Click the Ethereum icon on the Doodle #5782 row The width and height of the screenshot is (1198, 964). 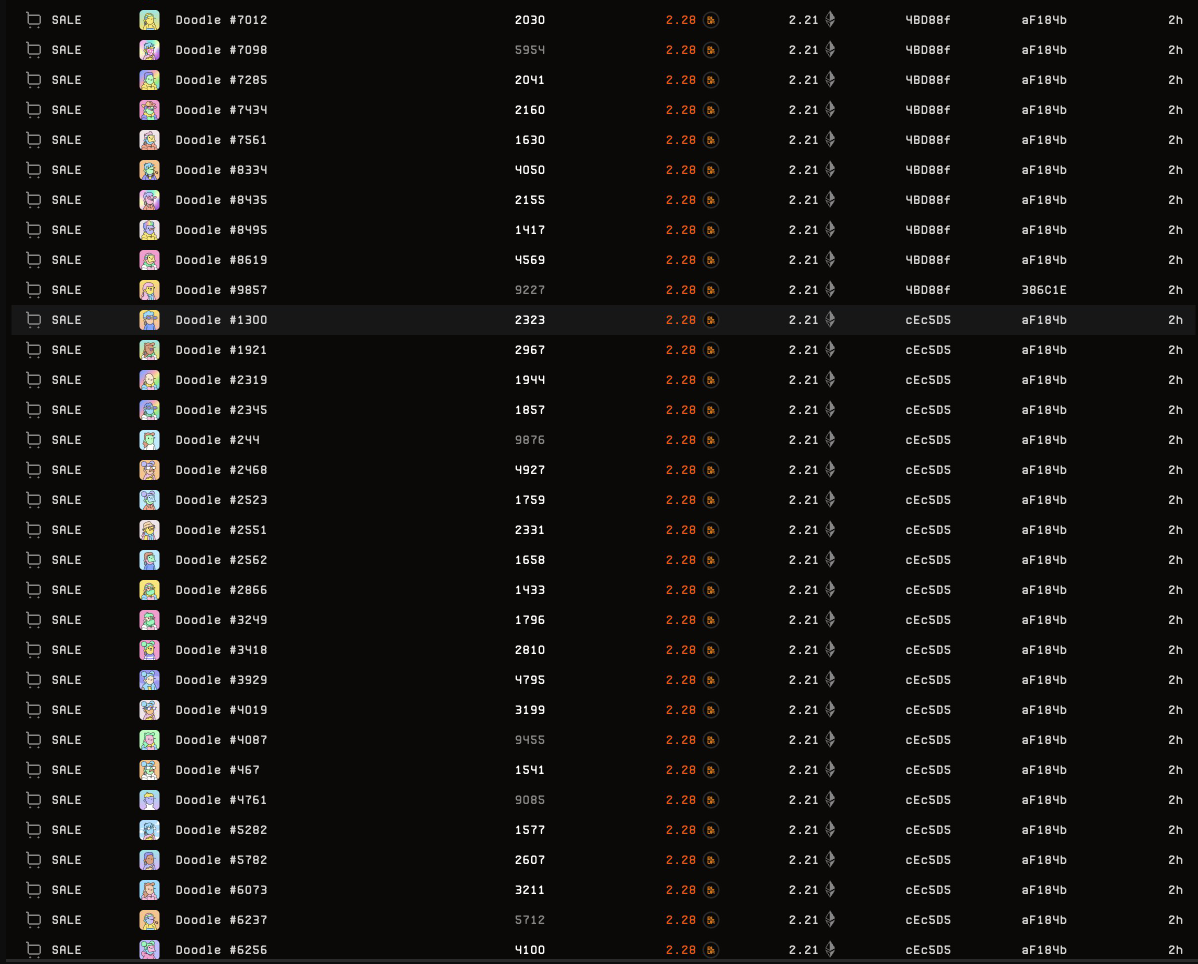tap(831, 860)
